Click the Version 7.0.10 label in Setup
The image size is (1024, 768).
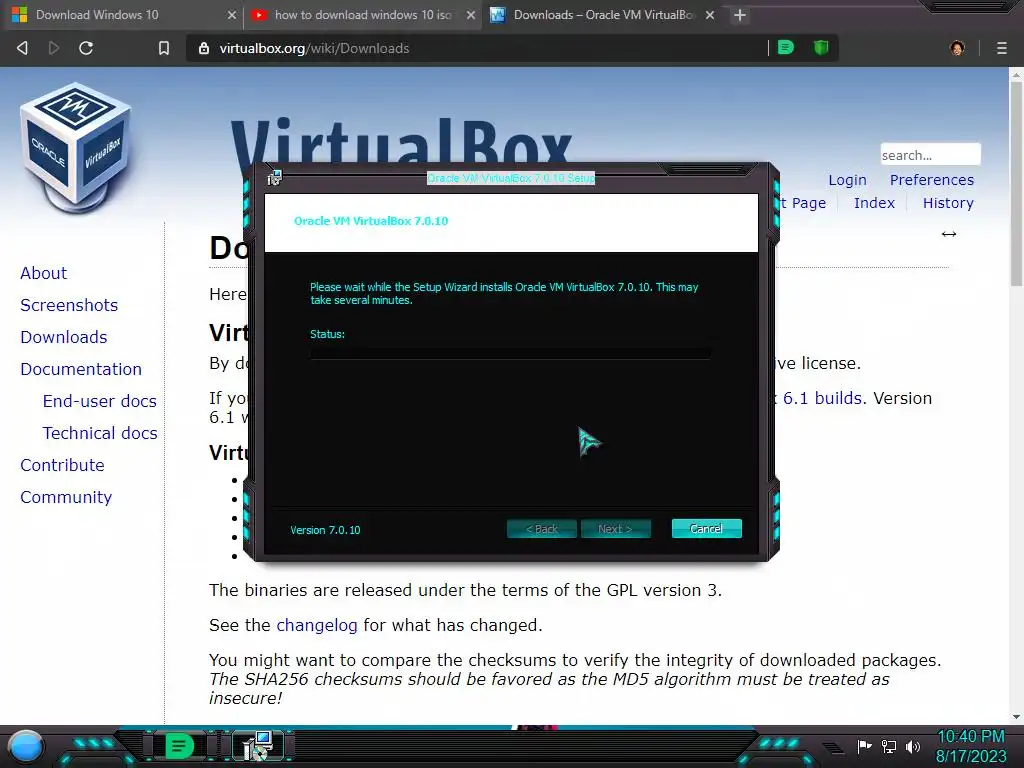pos(325,530)
